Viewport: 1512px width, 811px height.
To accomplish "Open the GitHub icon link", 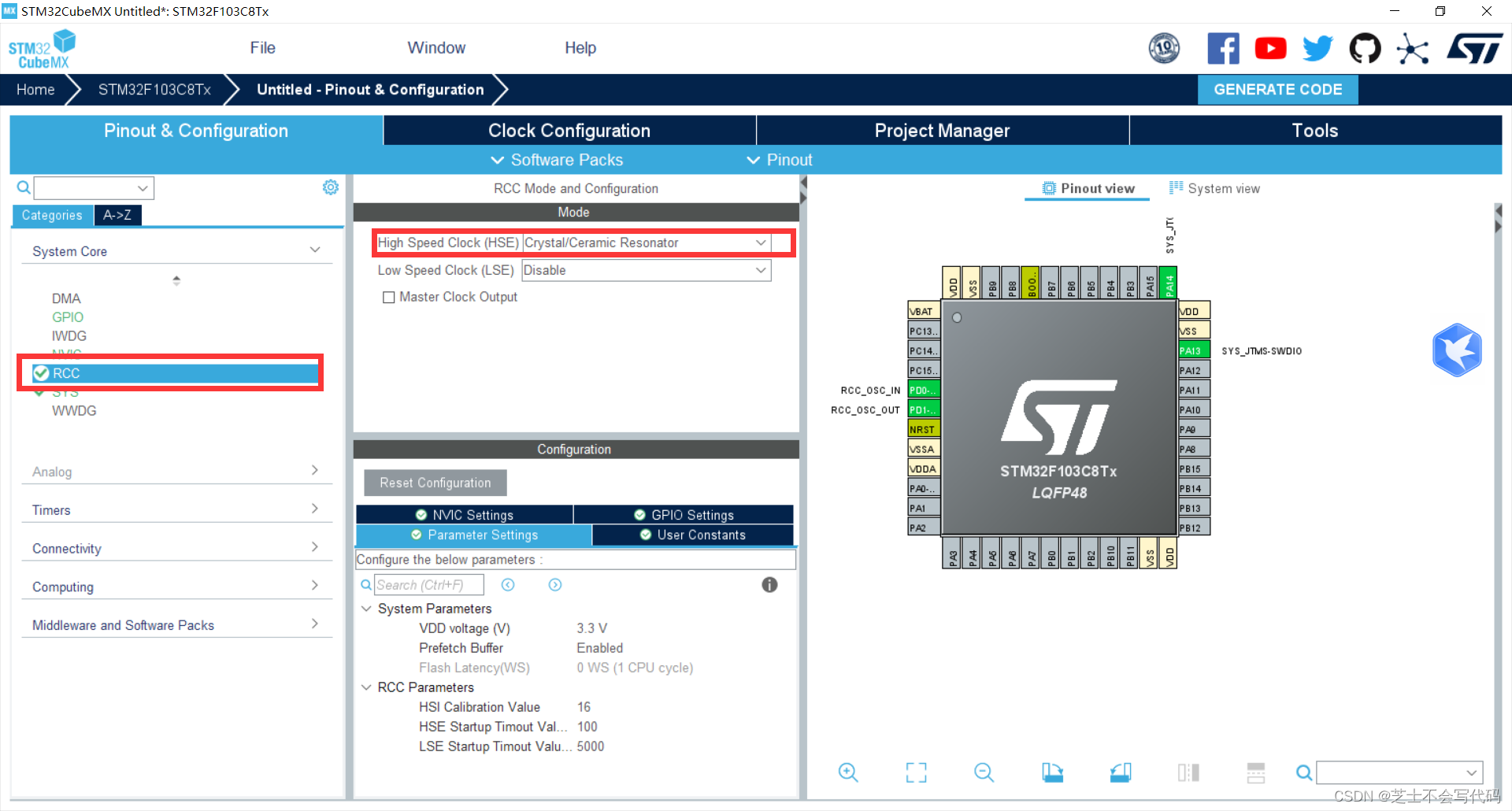I will coord(1365,49).
